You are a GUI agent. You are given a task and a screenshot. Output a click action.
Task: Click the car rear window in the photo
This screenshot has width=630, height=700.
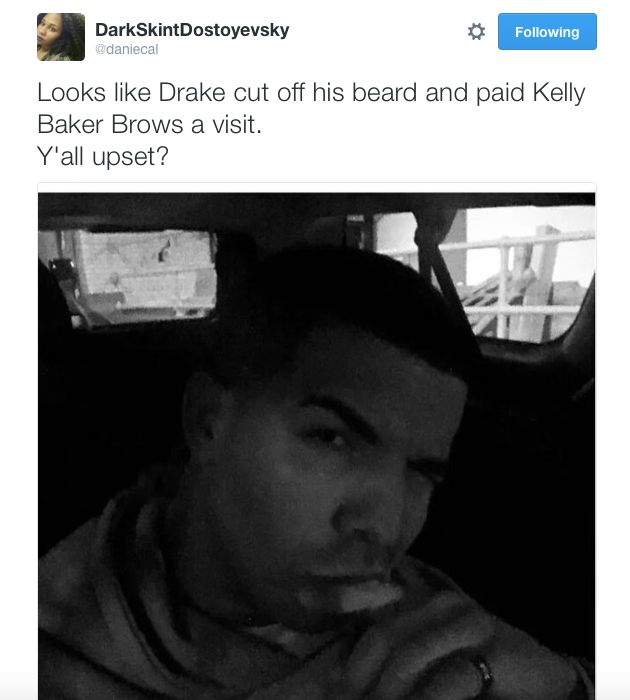tap(127, 277)
